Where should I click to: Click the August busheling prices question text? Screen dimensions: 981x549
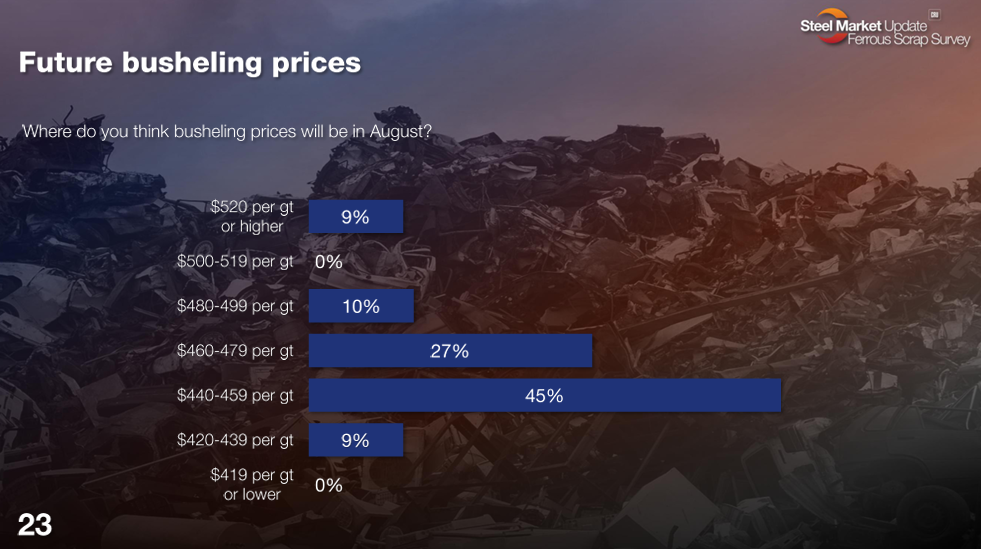[226, 132]
